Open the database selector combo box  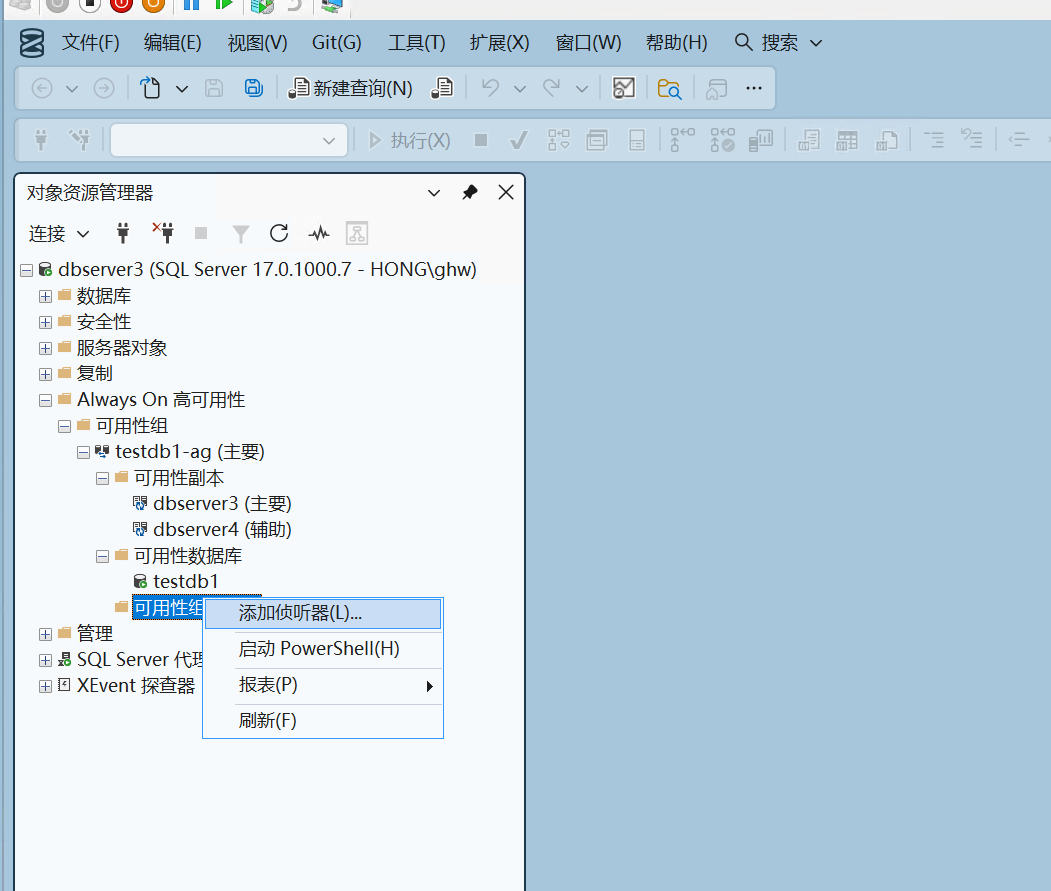tap(229, 140)
